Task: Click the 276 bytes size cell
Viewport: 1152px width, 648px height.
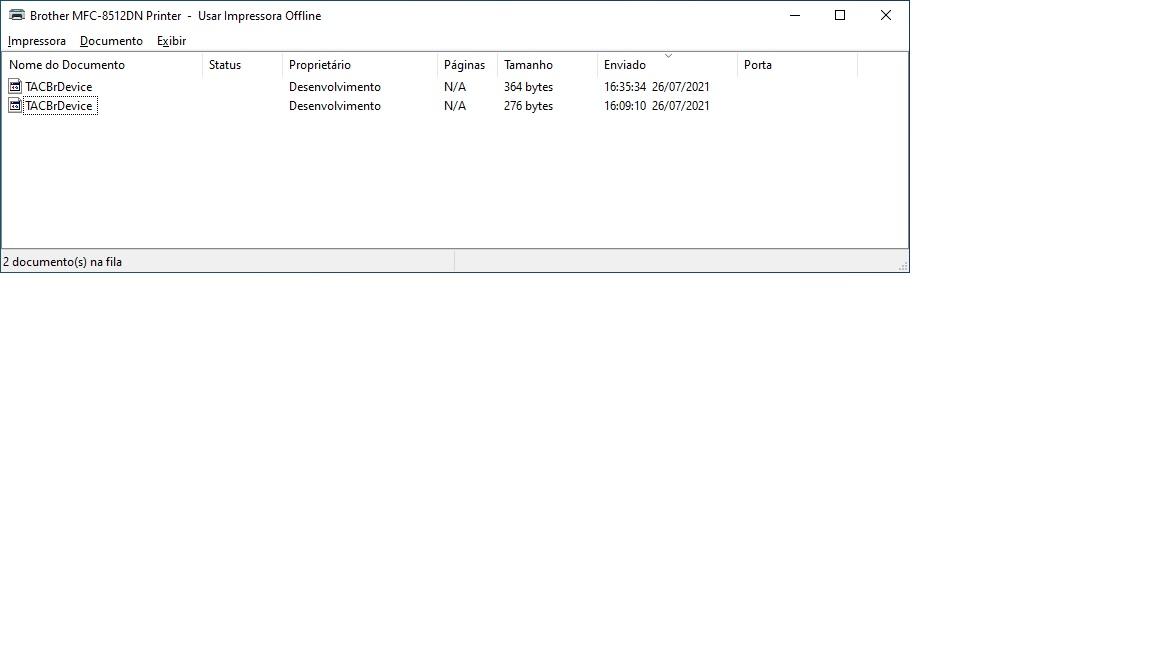Action: tap(528, 106)
